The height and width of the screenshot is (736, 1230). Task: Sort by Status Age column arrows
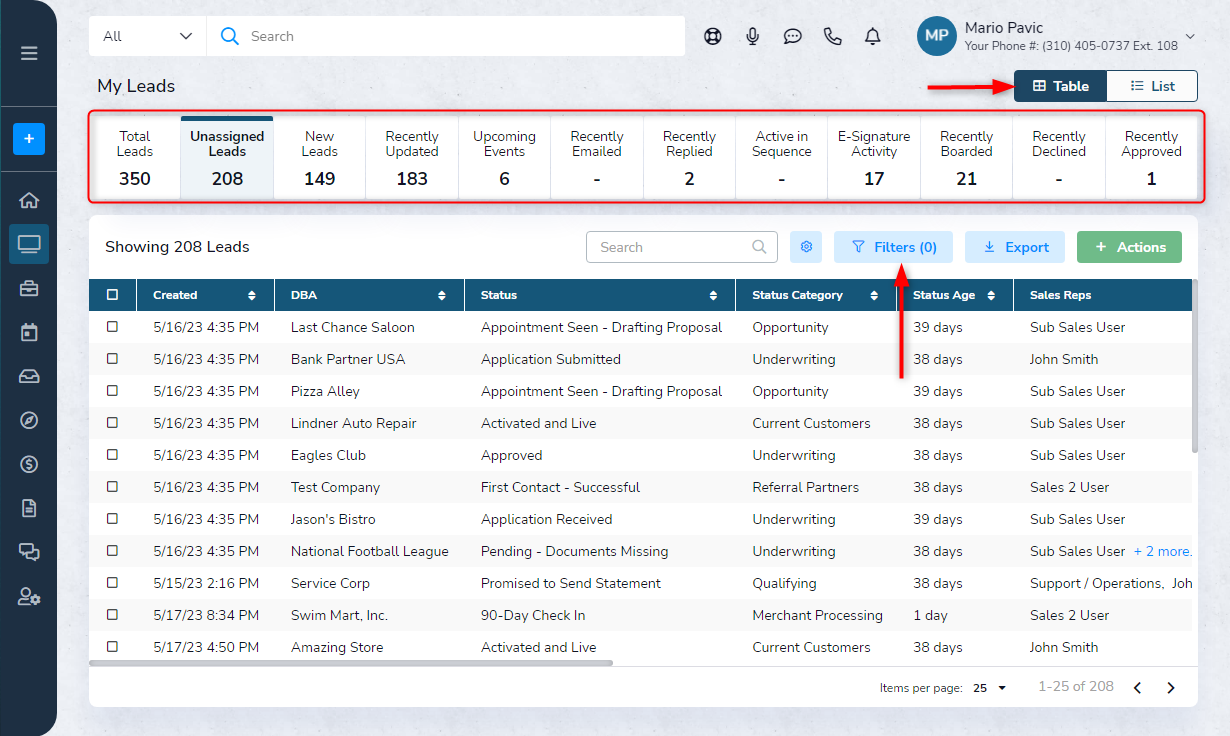click(x=991, y=296)
